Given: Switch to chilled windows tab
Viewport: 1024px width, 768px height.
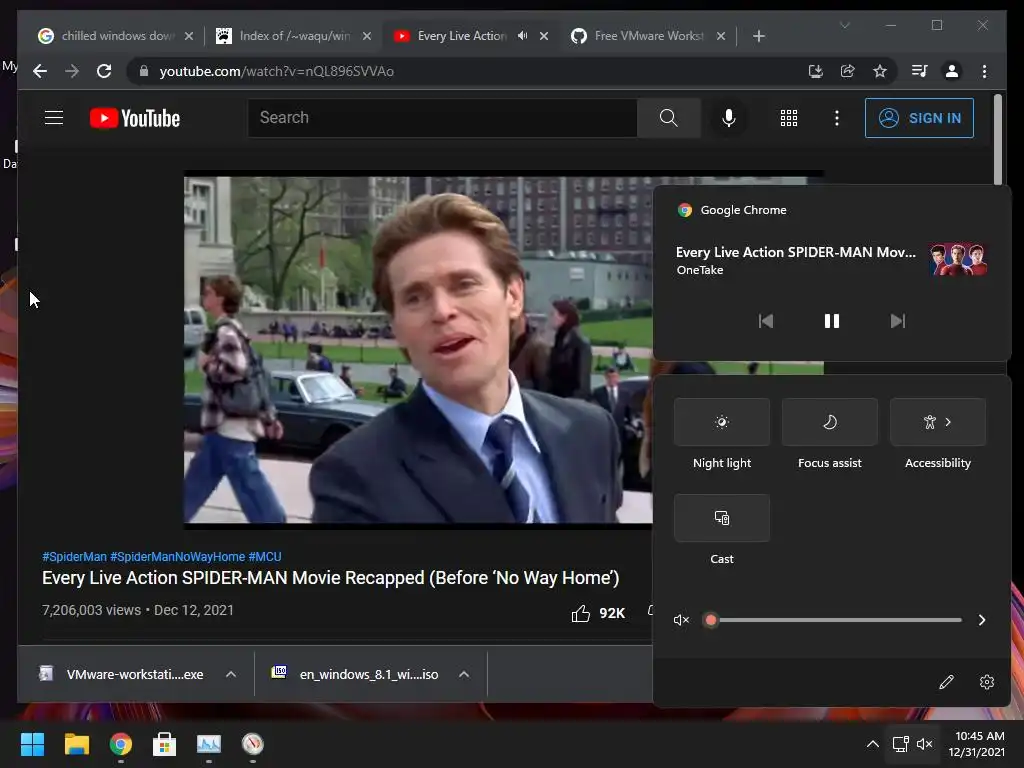Looking at the screenshot, I should (x=116, y=36).
